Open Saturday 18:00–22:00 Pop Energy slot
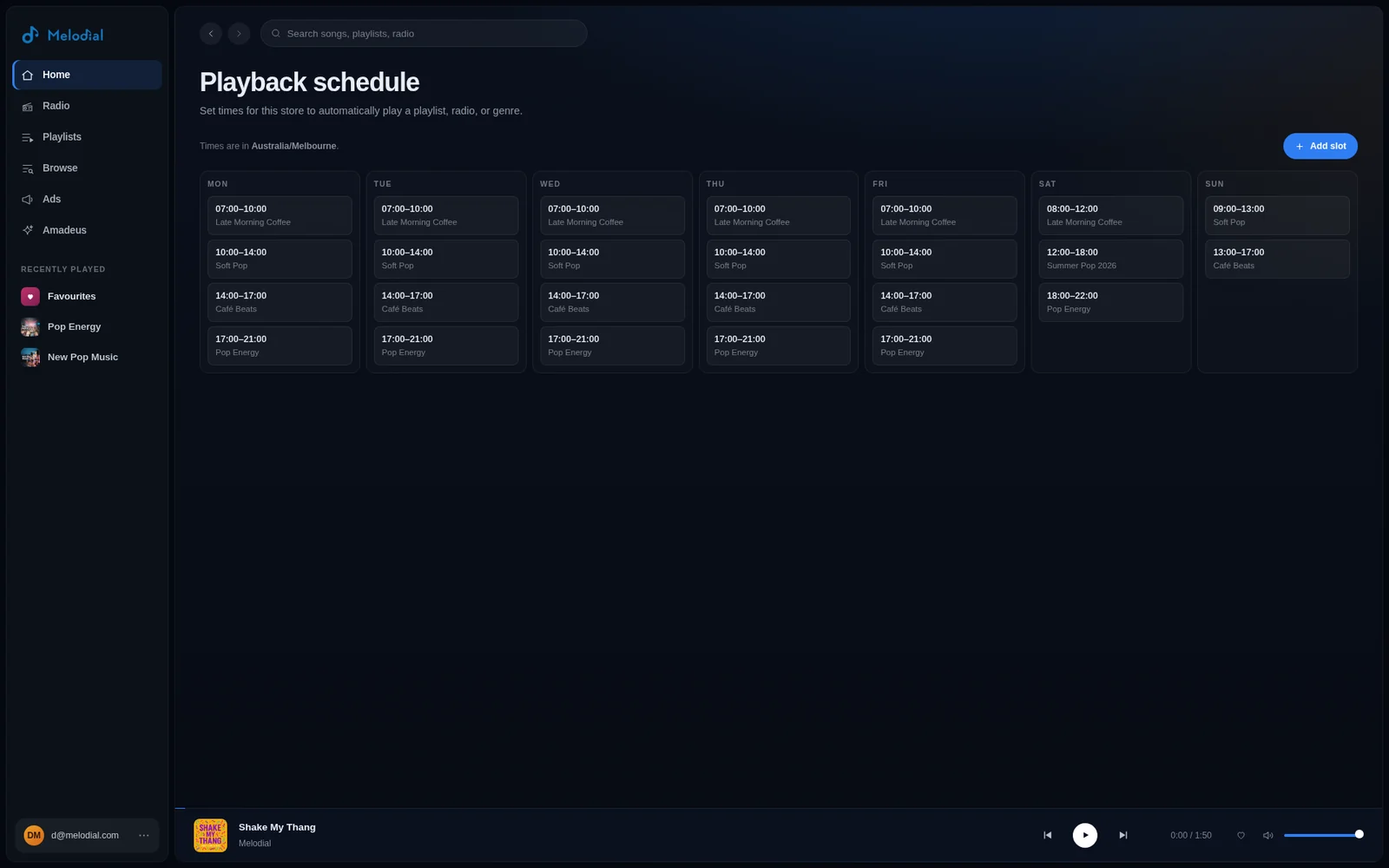This screenshot has width=1389, height=868. click(1111, 302)
